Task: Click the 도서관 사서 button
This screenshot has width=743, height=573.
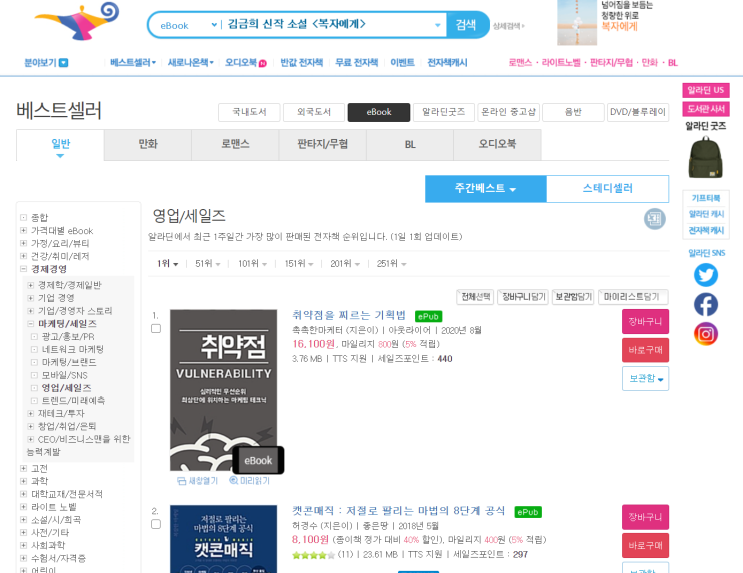Action: tap(706, 109)
